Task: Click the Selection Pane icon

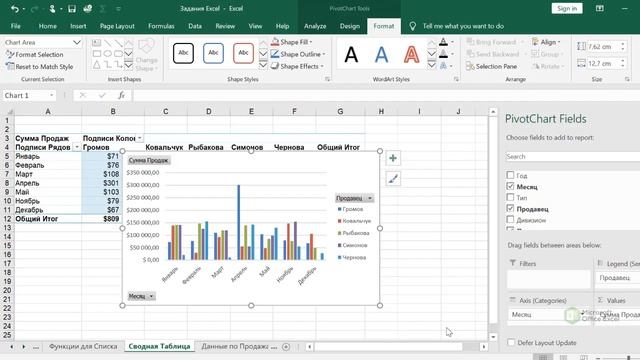Action: 470,66
